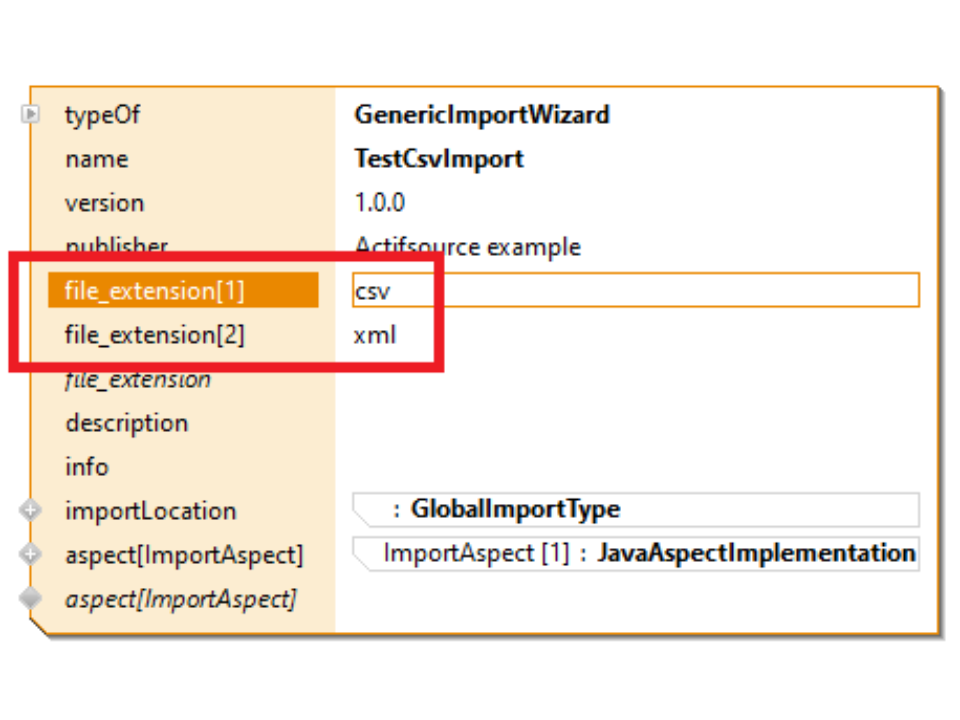
Task: Select the description property label
Action: pos(126,423)
